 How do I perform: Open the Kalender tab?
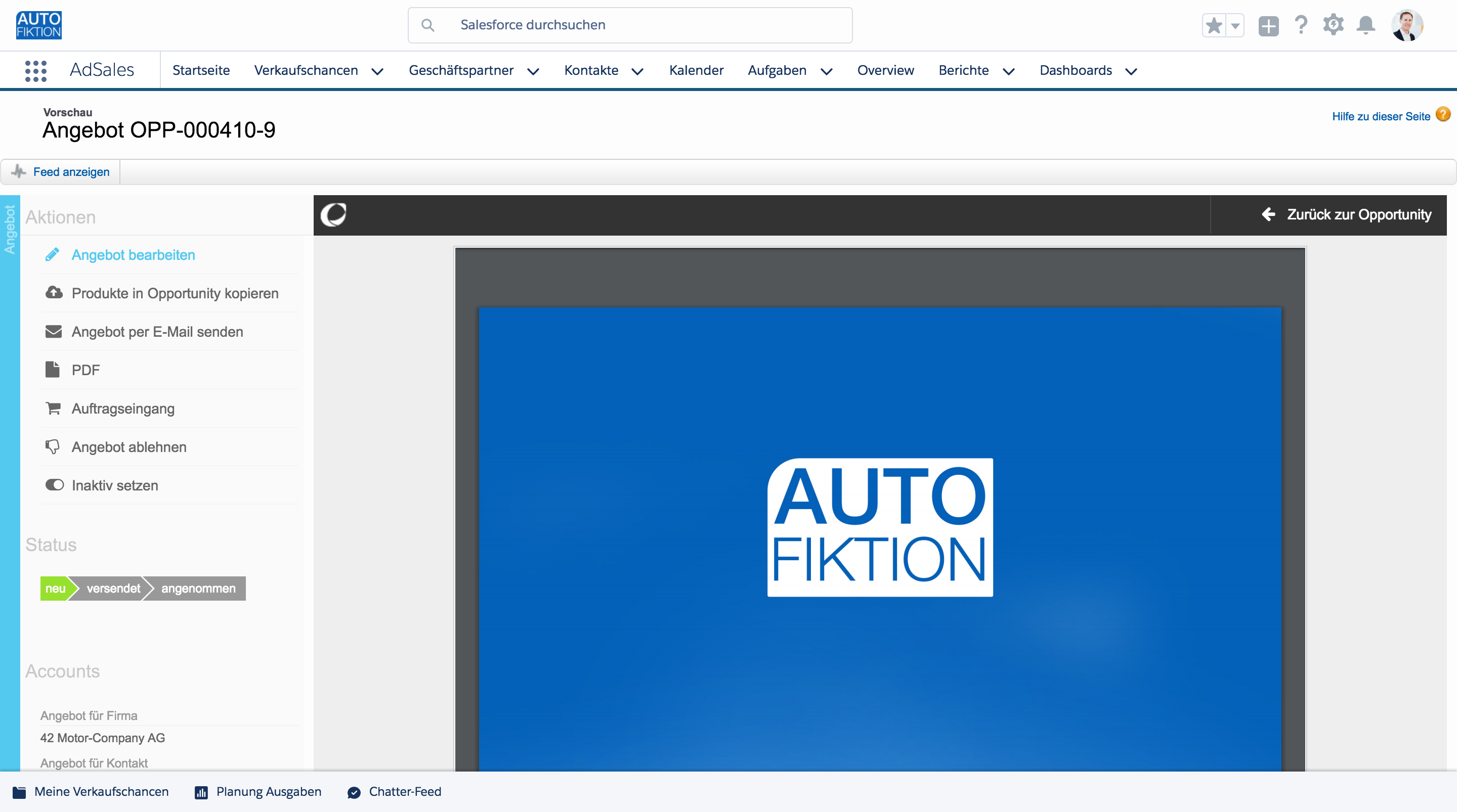[696, 70]
